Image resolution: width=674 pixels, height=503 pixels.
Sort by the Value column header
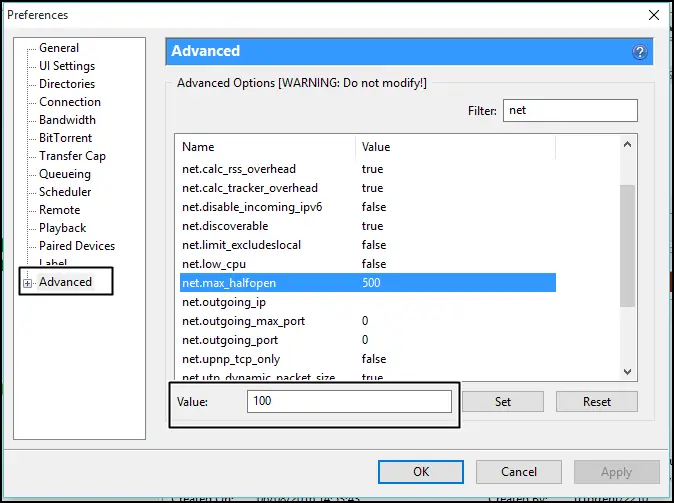click(x=456, y=147)
